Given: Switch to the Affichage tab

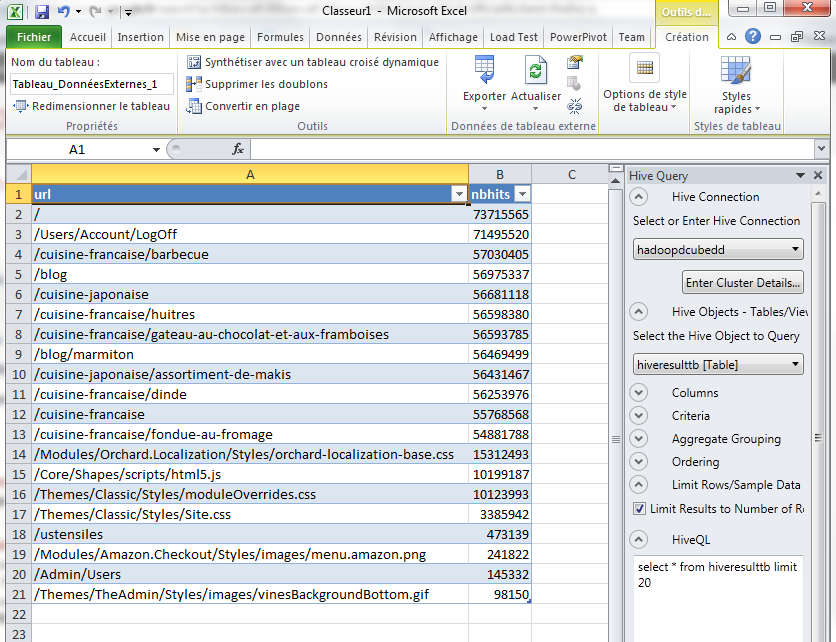Looking at the screenshot, I should click(x=453, y=37).
